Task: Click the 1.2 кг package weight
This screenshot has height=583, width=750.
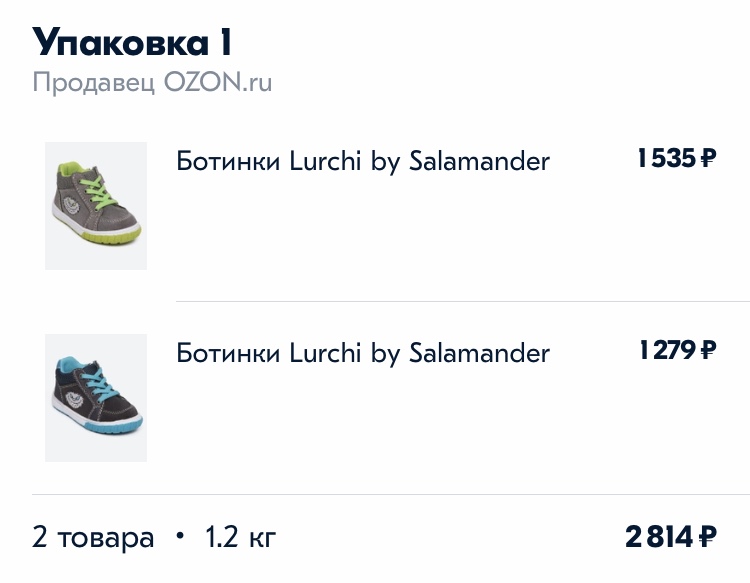Action: tap(240, 538)
